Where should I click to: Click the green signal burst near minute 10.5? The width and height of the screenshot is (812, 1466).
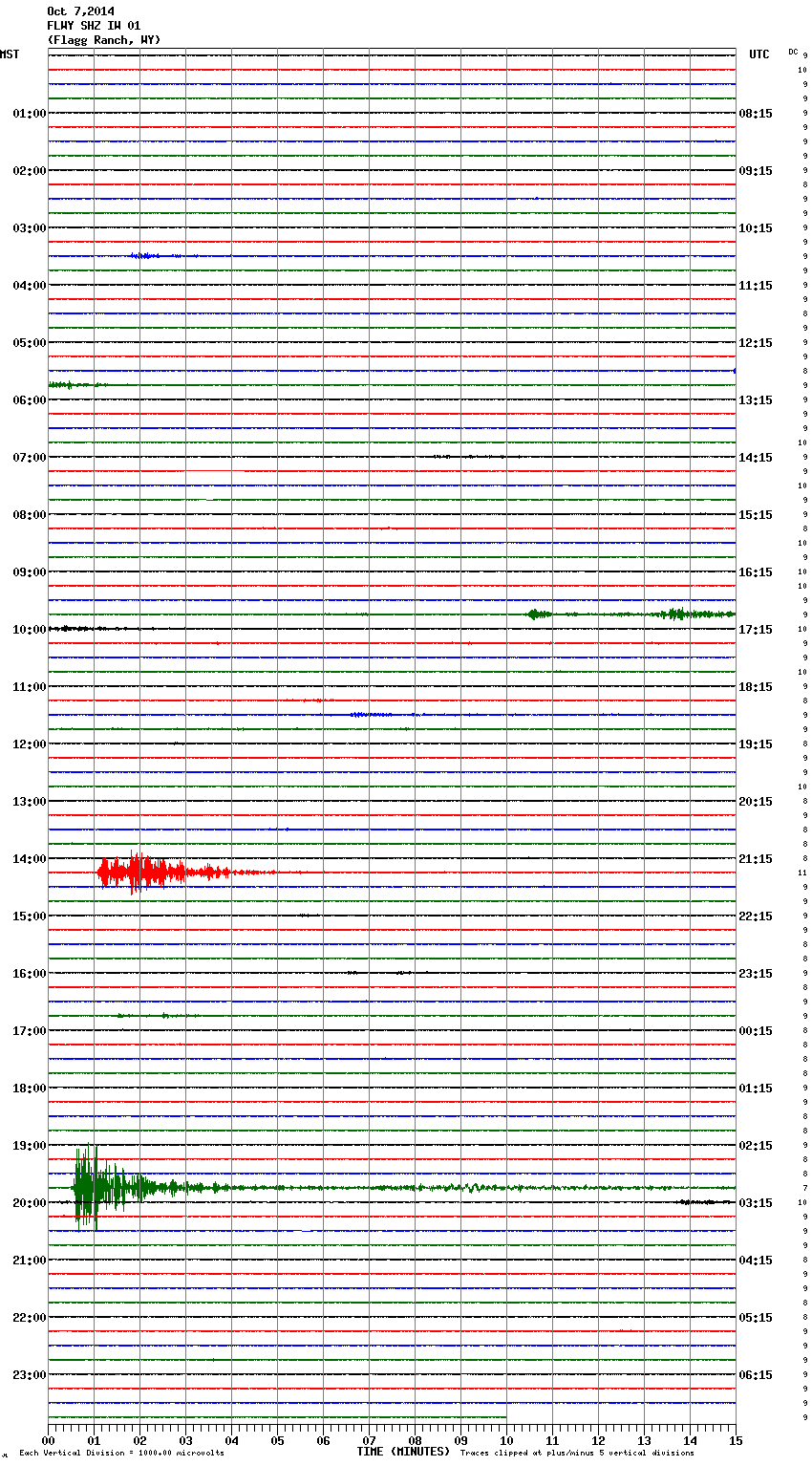coord(539,614)
